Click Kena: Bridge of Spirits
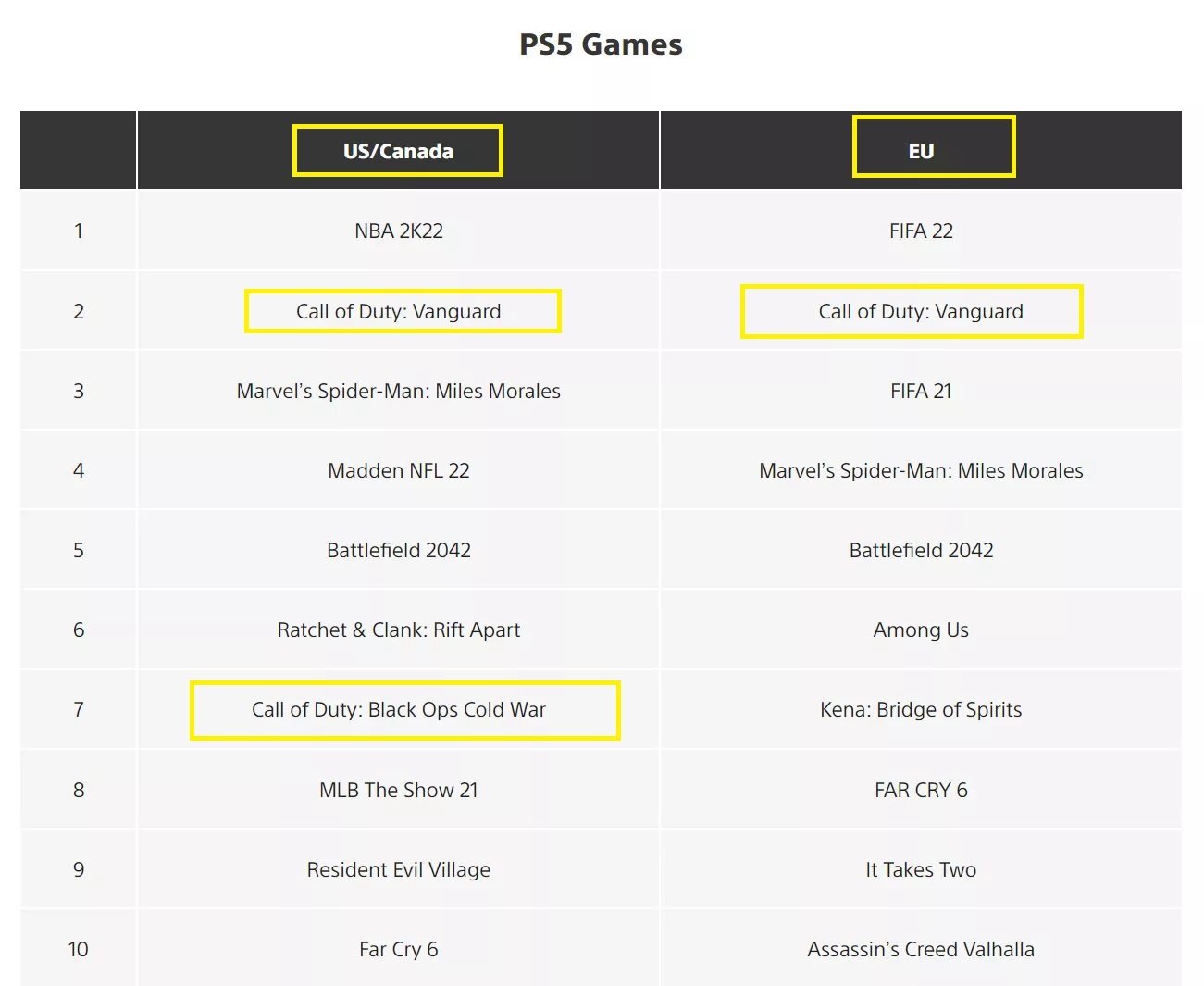Viewport: 1204px width, 986px height. tap(921, 709)
